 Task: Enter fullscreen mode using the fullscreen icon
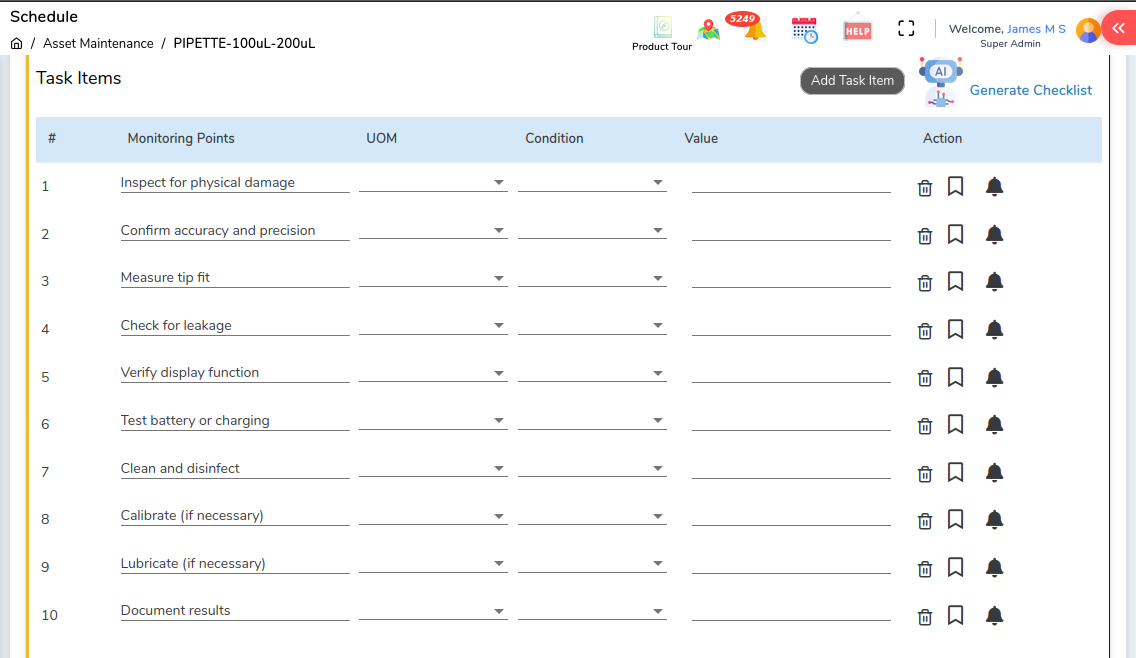click(x=906, y=29)
